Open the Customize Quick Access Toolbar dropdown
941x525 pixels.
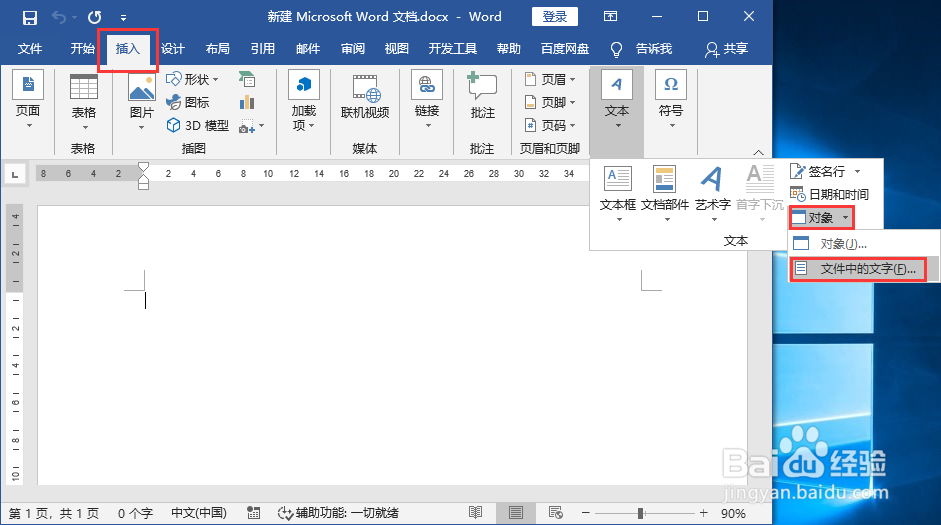point(123,18)
